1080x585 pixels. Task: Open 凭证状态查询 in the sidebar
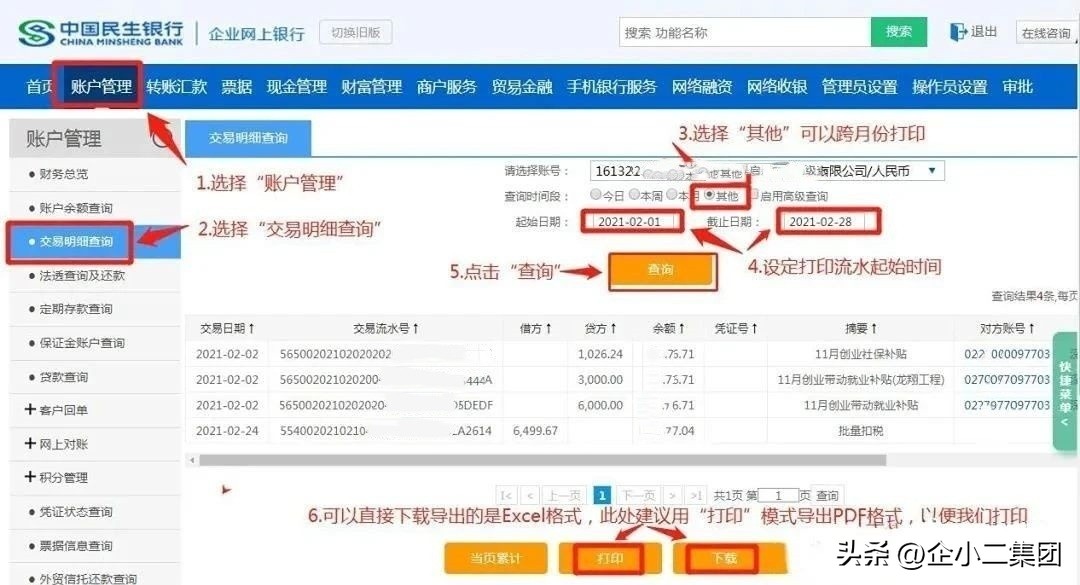pyautogui.click(x=75, y=512)
